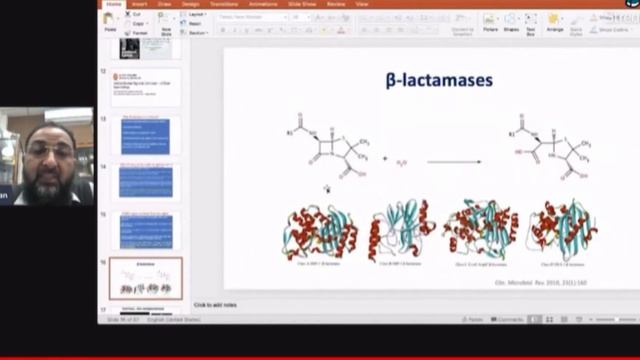Switch to the Home tab
640x360 pixels.
pos(113,4)
